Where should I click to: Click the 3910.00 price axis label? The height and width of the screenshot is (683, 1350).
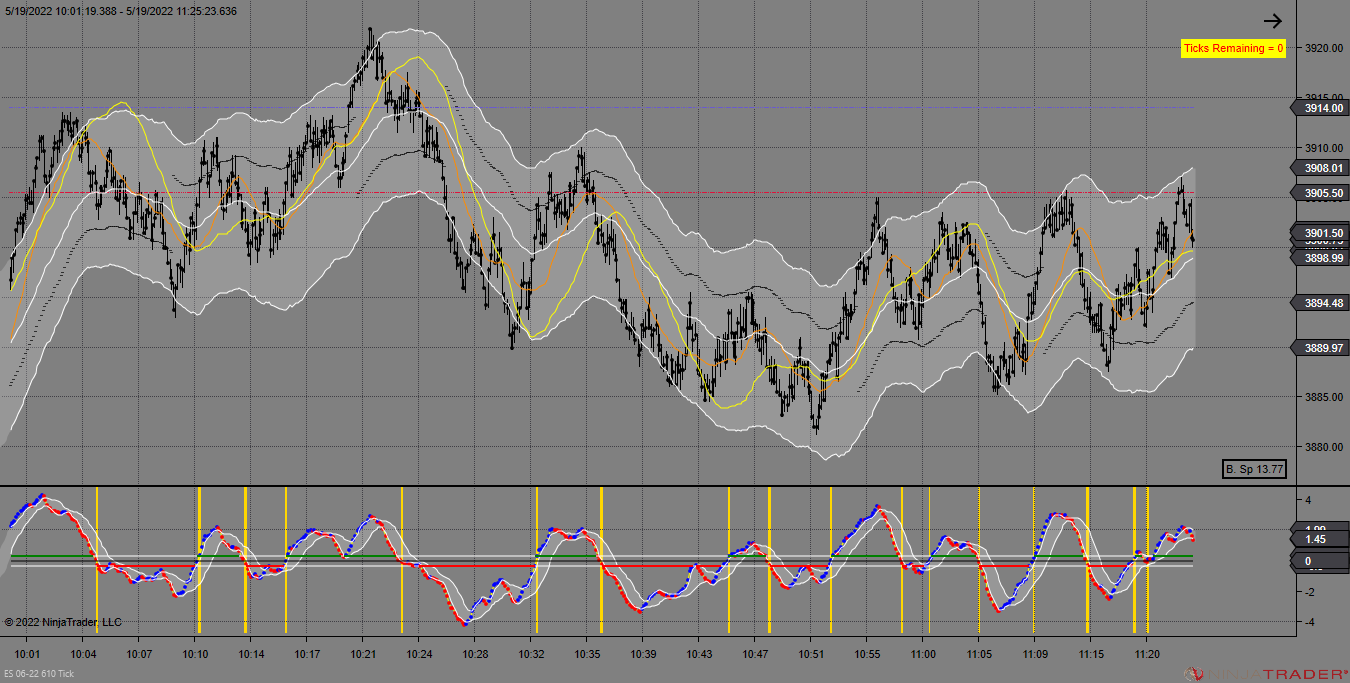pyautogui.click(x=1323, y=148)
